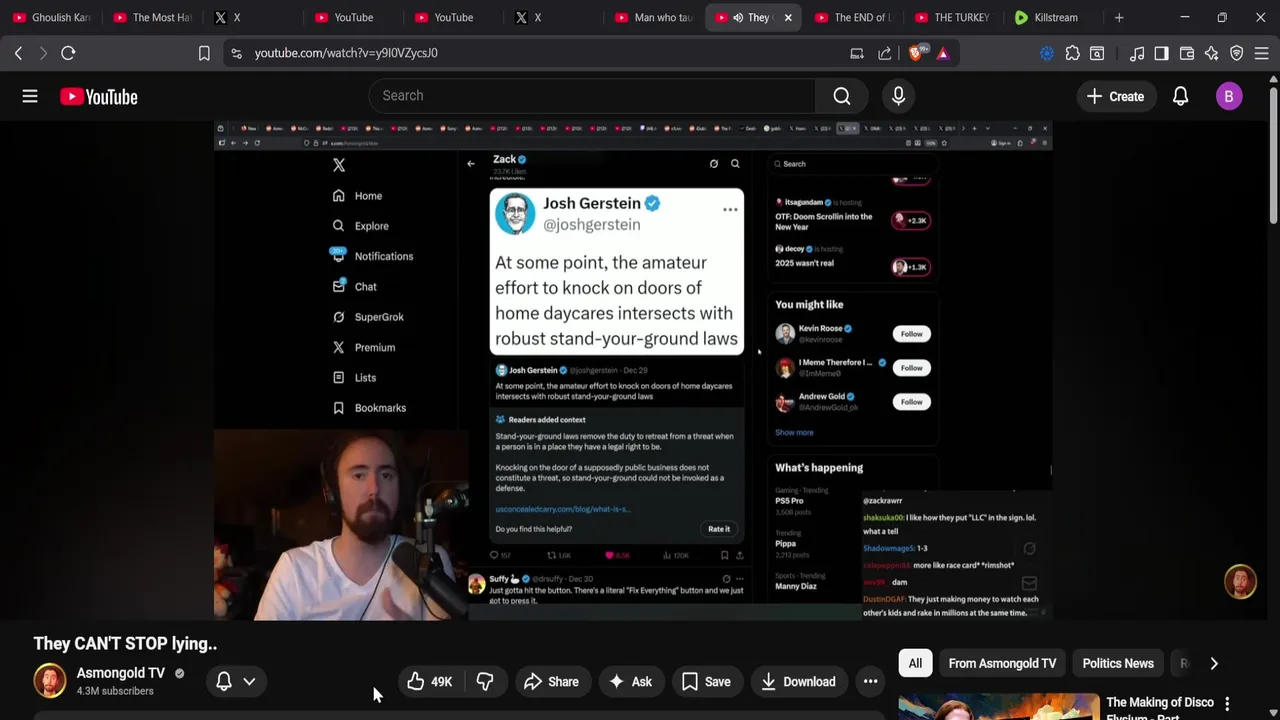Focus the YouTube Search field
This screenshot has height=720, width=1280.
pyautogui.click(x=592, y=96)
